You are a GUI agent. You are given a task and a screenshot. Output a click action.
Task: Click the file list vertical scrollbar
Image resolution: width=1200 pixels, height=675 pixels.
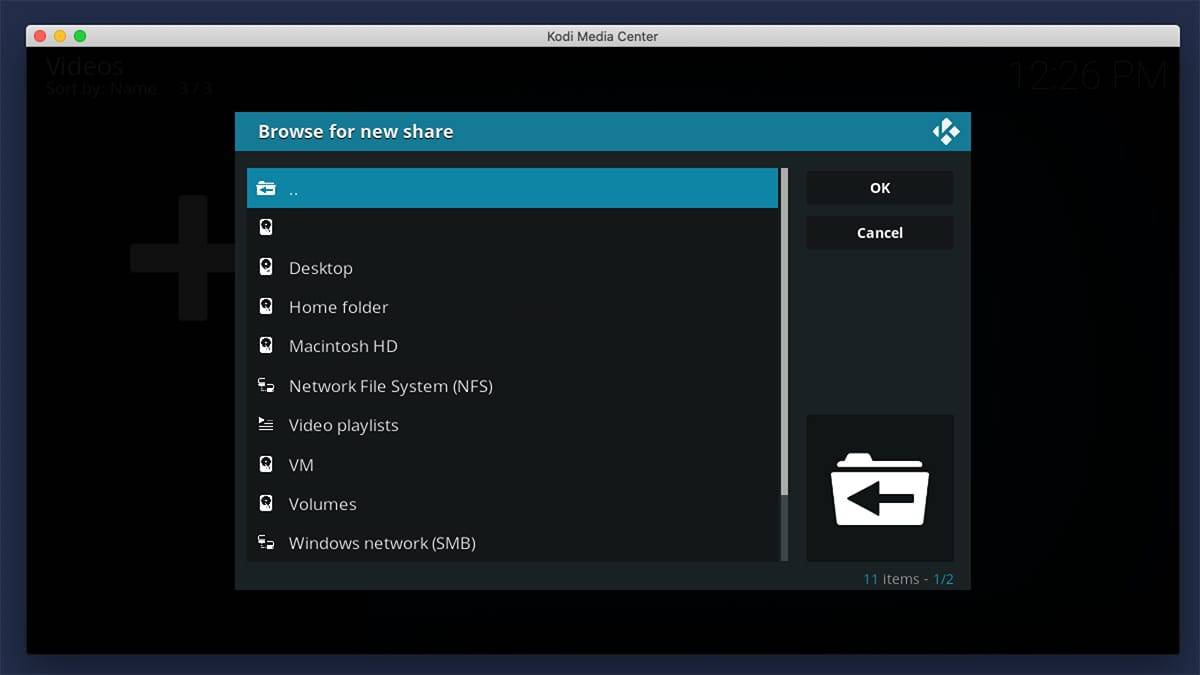pyautogui.click(x=784, y=330)
